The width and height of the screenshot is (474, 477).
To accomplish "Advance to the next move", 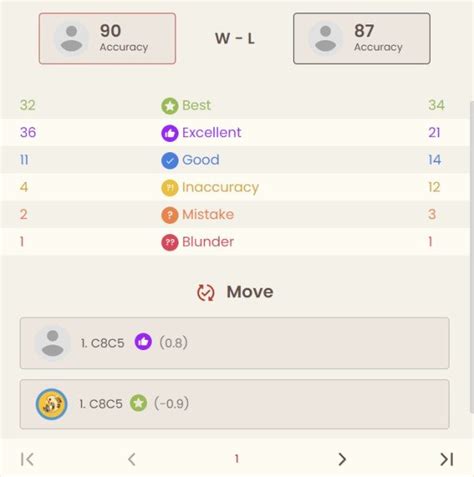I will coord(342,459).
